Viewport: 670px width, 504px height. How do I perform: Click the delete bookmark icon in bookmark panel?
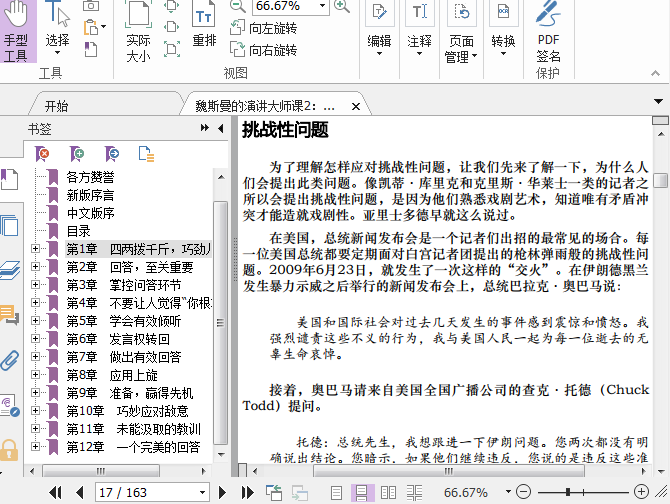click(43, 153)
